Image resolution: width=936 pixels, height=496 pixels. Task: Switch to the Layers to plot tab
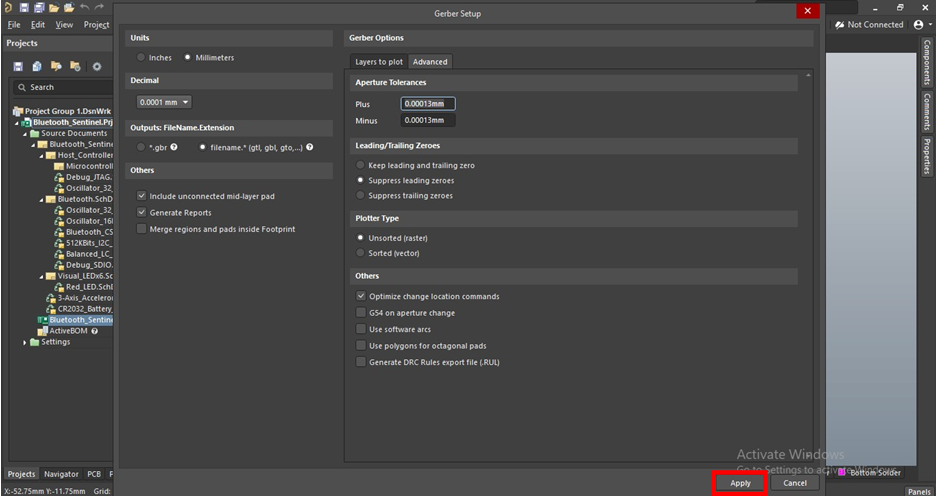(x=379, y=62)
